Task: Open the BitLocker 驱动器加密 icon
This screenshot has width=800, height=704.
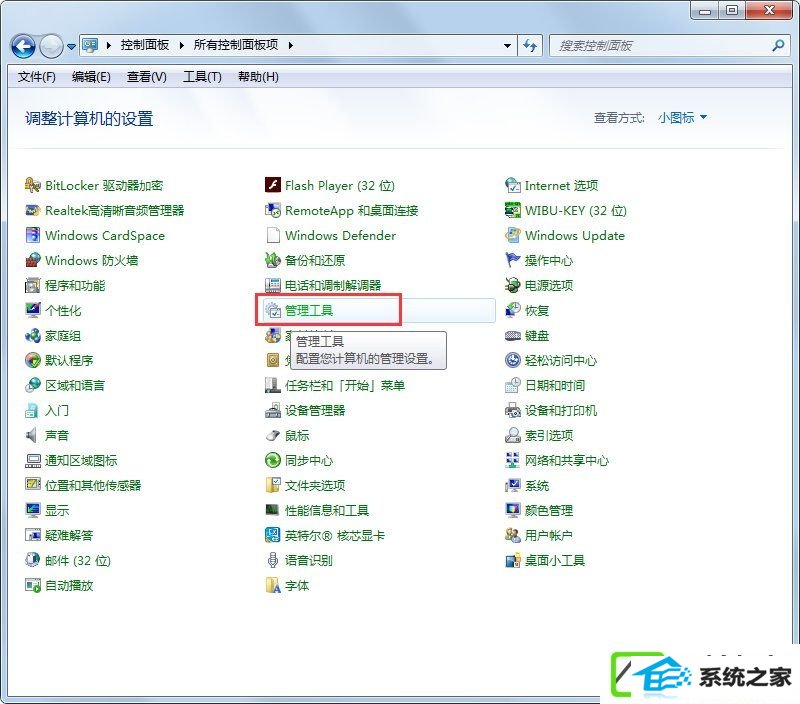Action: 33,185
